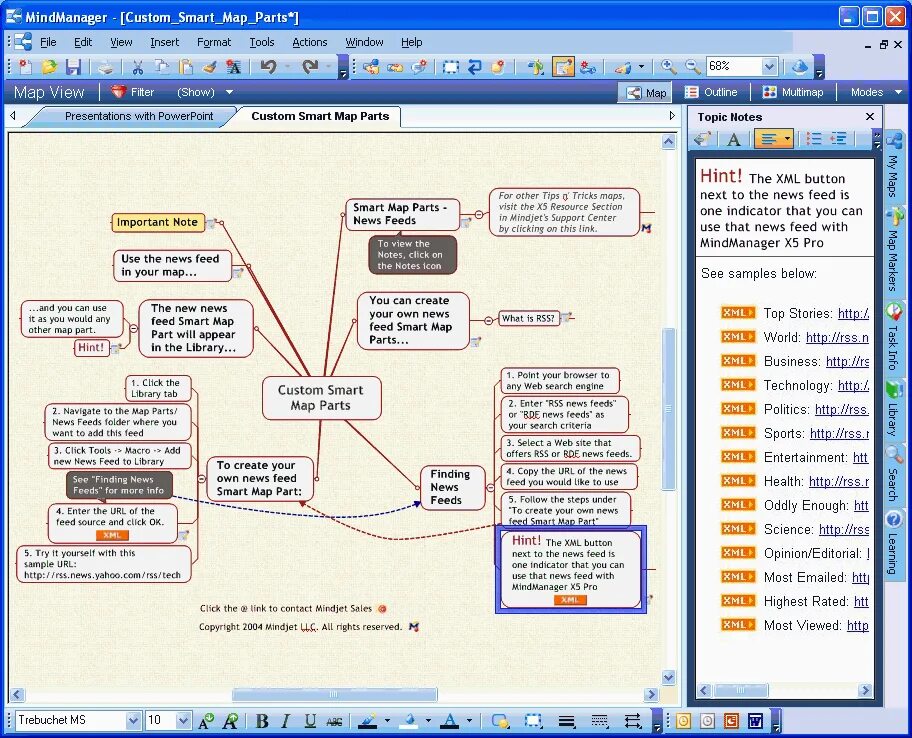The width and height of the screenshot is (912, 738).
Task: Open the highlight color dropdown arrow
Action: tap(387, 721)
